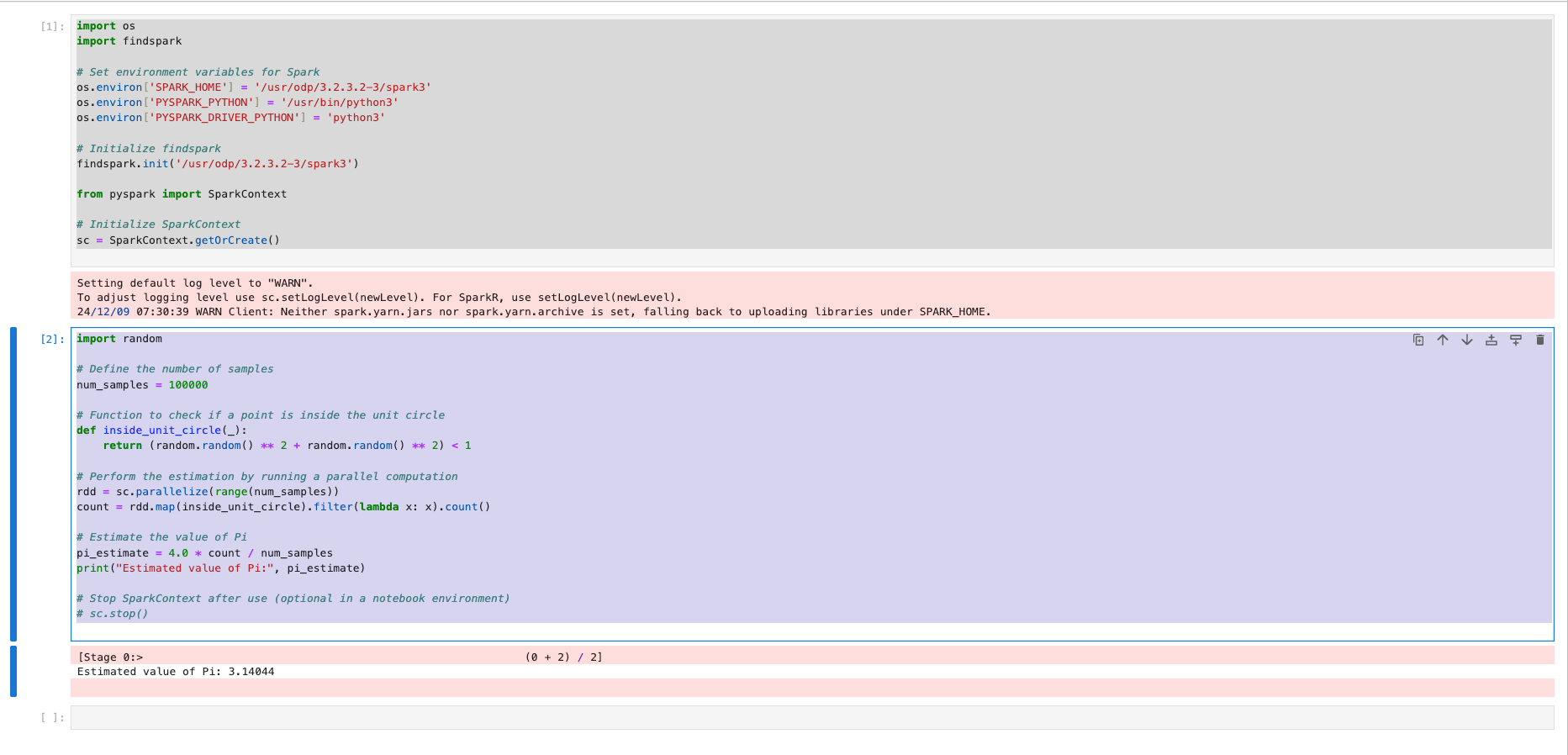
Task: Click the PYSPARK_DRIVER_PYTHON assignment line
Action: pyautogui.click(x=230, y=118)
